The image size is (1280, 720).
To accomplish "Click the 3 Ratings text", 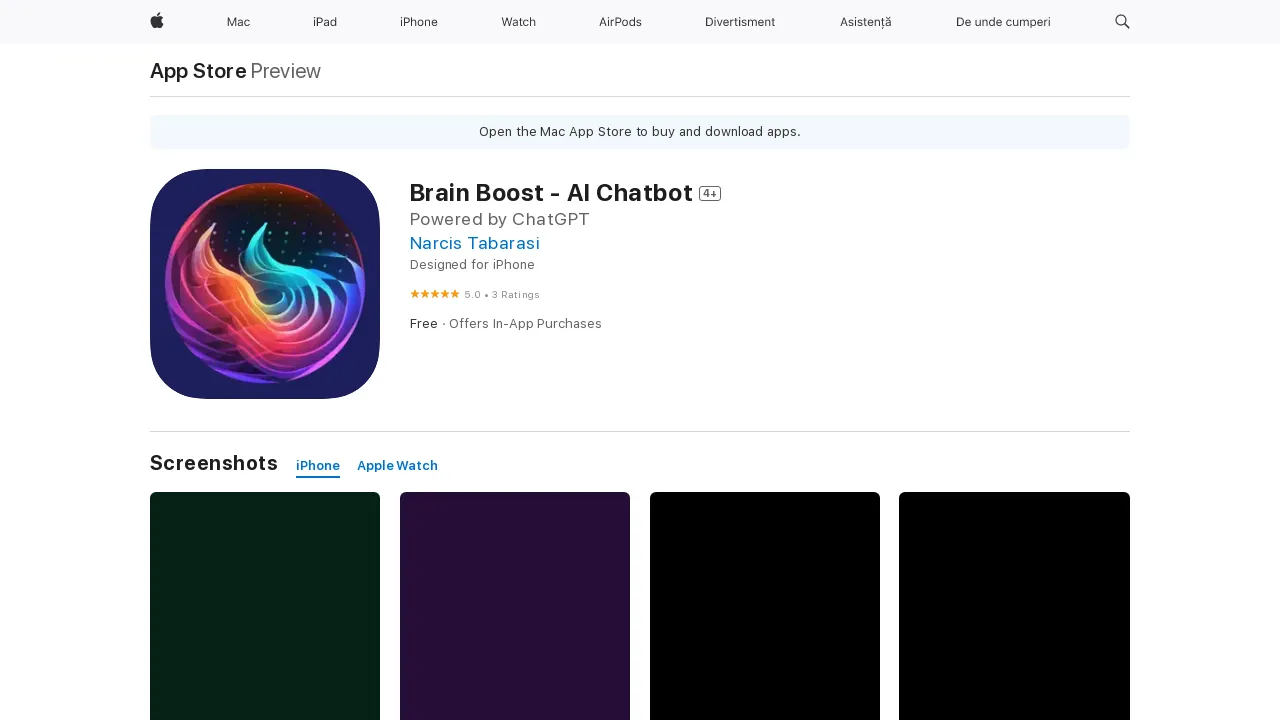I will [516, 294].
